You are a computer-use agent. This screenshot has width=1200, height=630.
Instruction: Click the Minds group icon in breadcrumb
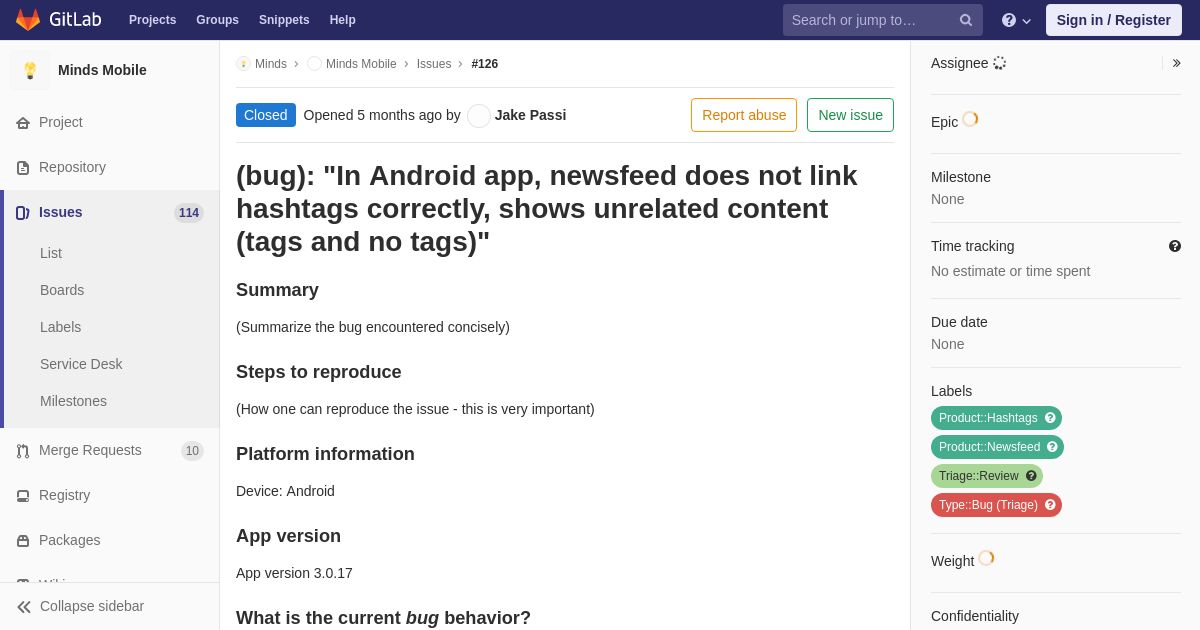[x=243, y=64]
